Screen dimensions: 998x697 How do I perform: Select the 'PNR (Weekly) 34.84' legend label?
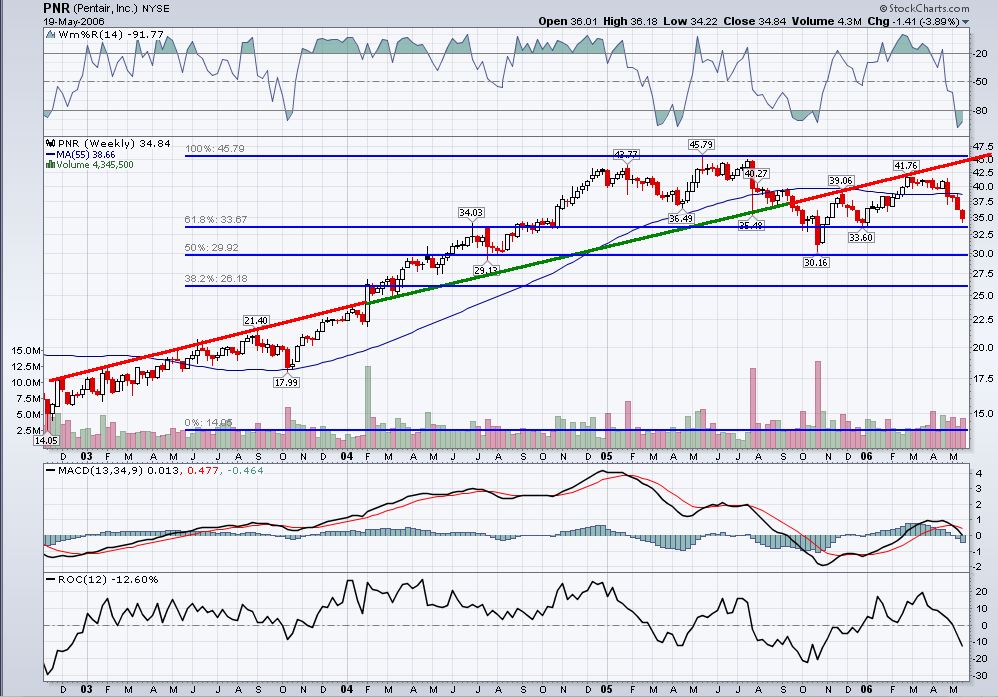[114, 143]
